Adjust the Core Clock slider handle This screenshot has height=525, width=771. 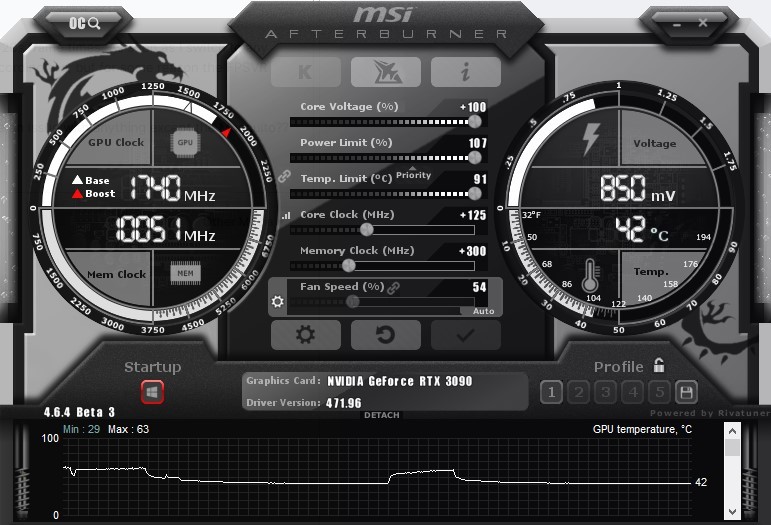click(x=367, y=230)
